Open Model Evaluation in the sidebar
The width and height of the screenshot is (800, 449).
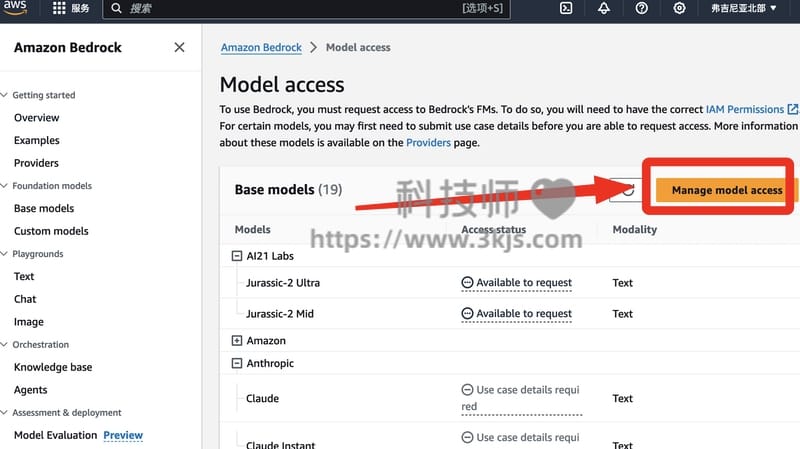click(56, 435)
